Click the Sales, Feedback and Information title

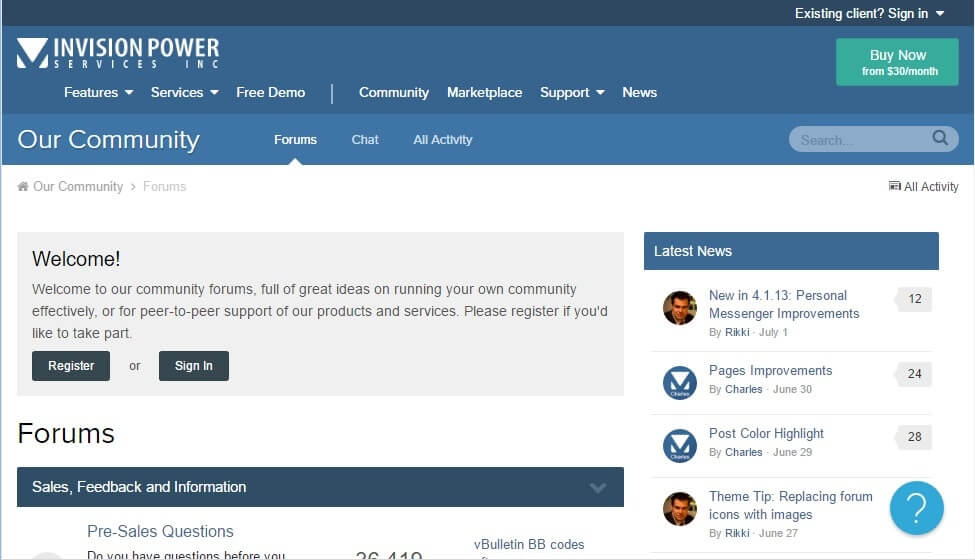coord(139,487)
